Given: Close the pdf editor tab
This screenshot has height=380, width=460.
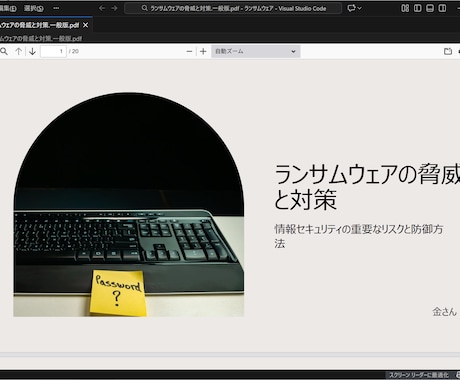Looking at the screenshot, I should [x=86, y=25].
